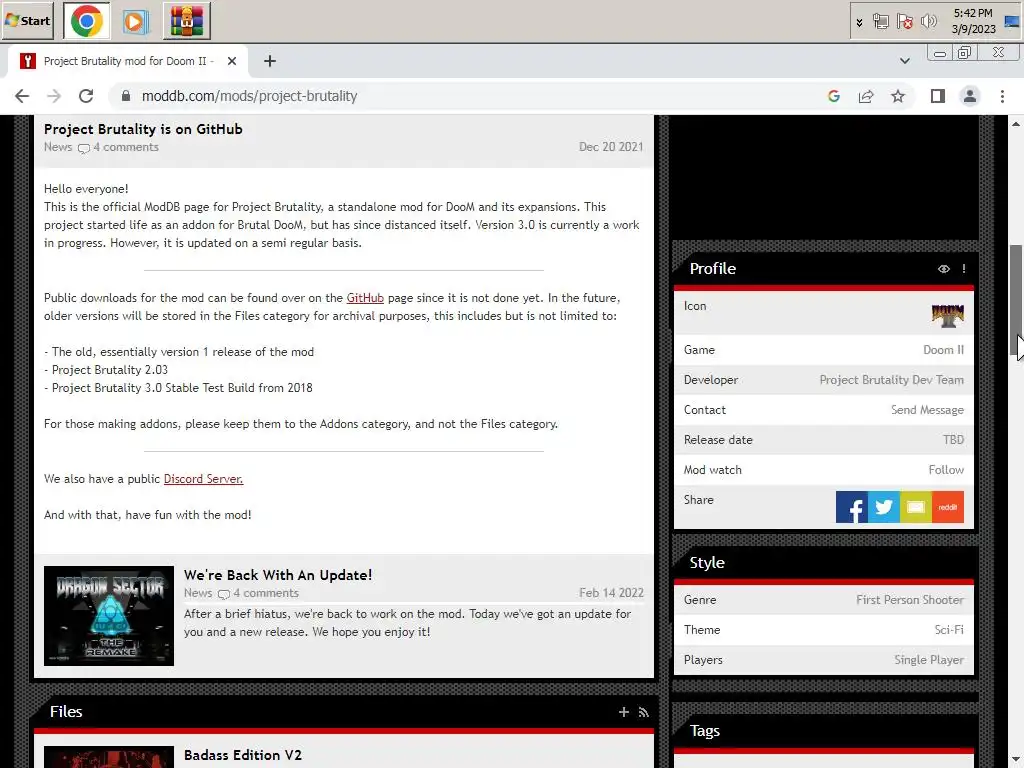Open Sci-Fi theme link

(949, 630)
